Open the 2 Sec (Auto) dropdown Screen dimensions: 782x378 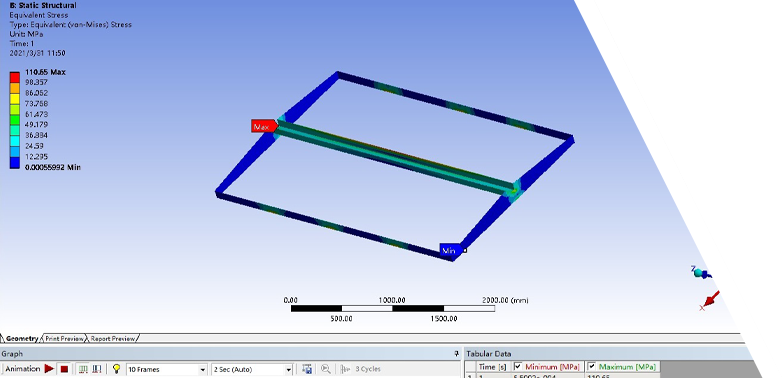point(252,370)
